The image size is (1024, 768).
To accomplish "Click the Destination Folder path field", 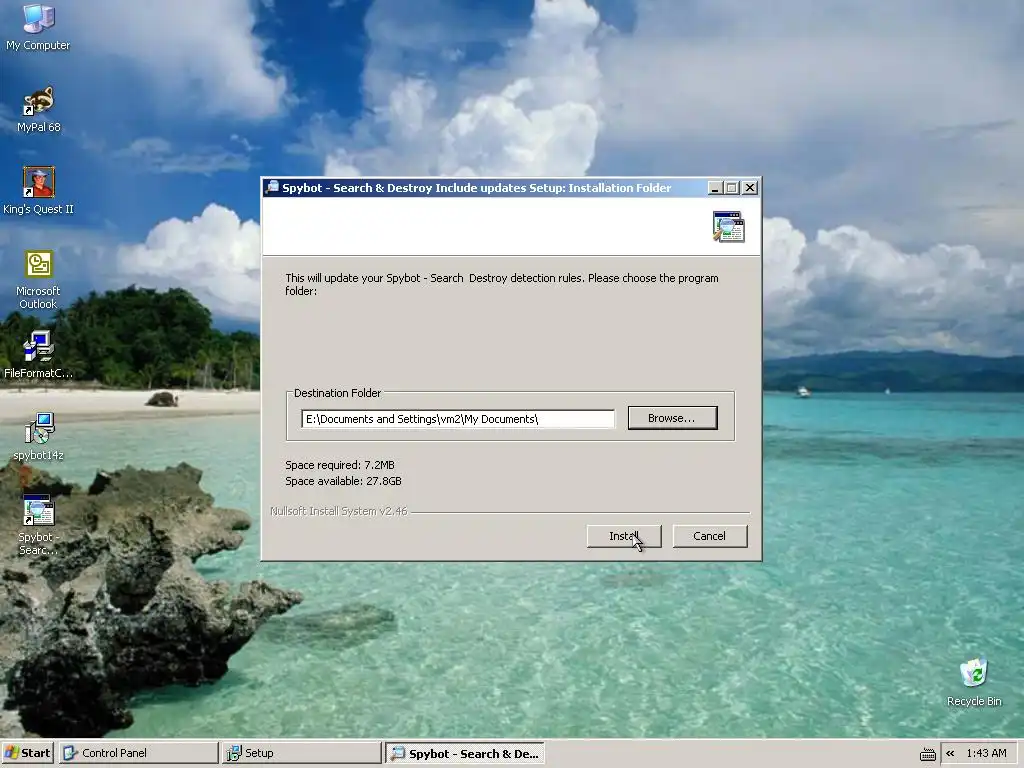I will click(458, 419).
